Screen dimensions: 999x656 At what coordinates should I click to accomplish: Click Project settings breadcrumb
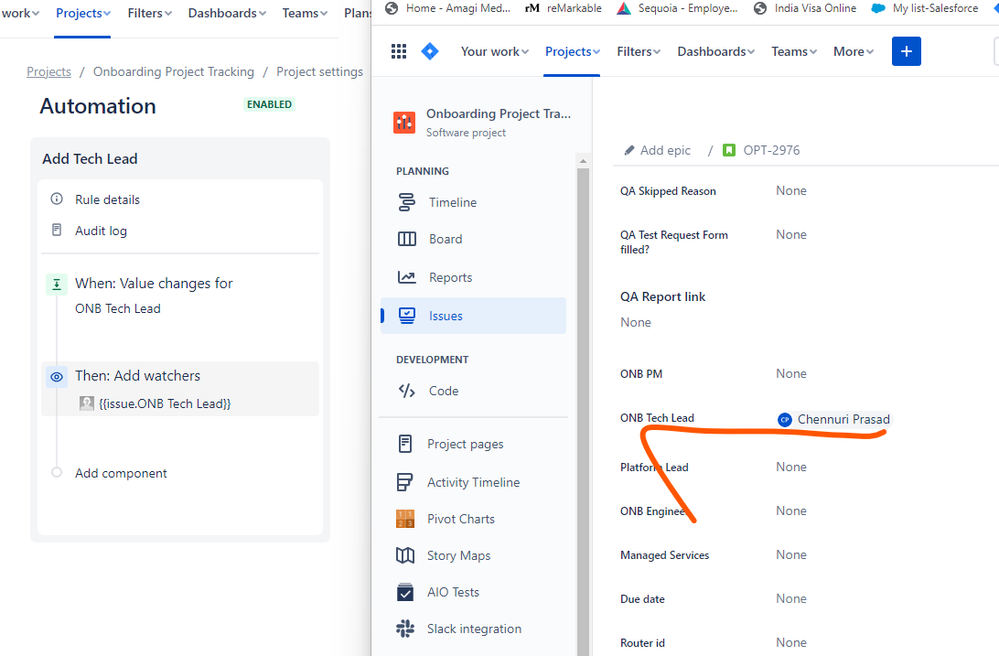(319, 72)
